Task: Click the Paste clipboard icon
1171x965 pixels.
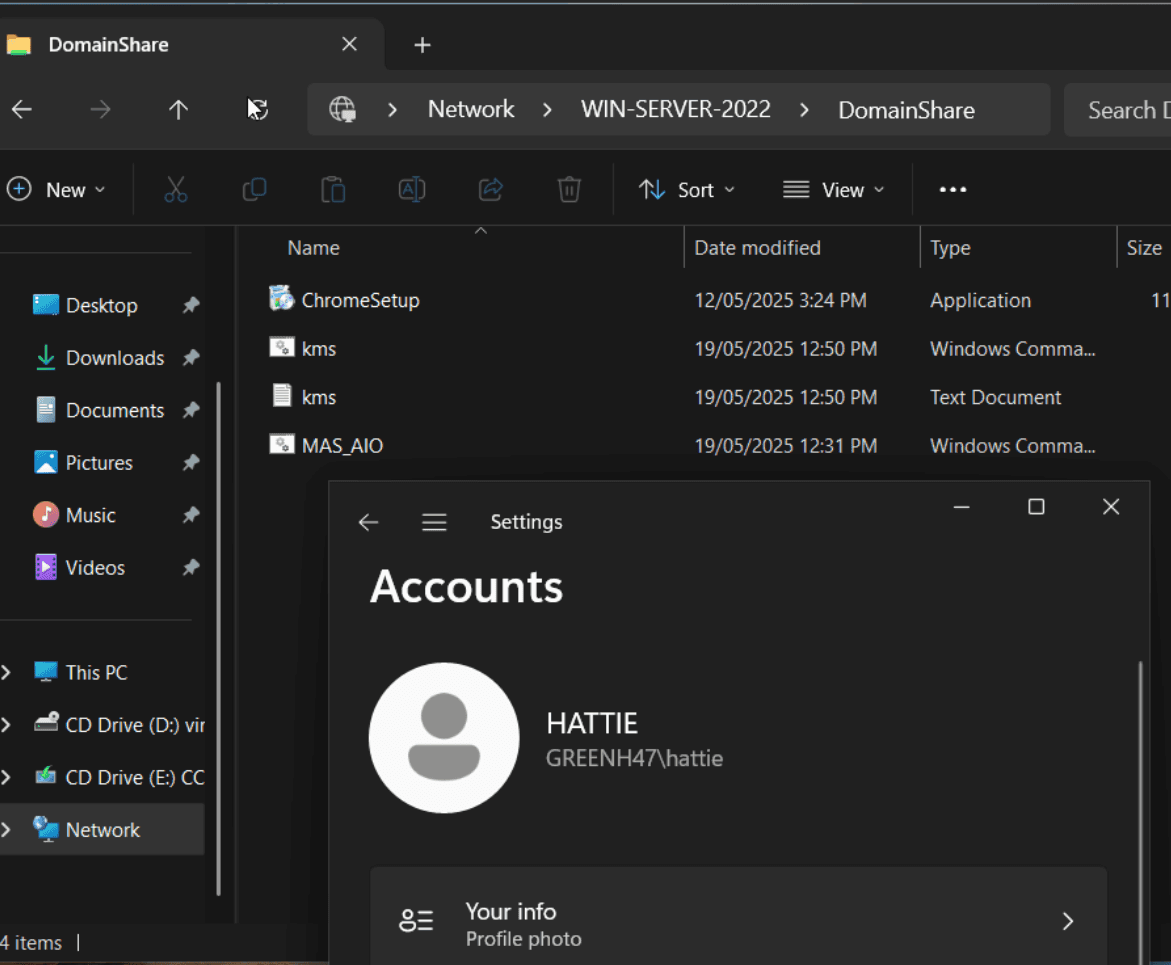Action: click(333, 190)
